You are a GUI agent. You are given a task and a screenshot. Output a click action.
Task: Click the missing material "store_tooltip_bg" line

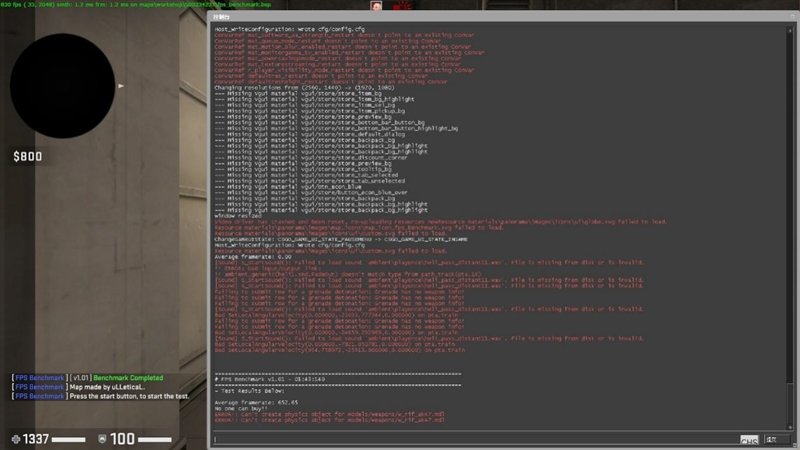tap(303, 169)
